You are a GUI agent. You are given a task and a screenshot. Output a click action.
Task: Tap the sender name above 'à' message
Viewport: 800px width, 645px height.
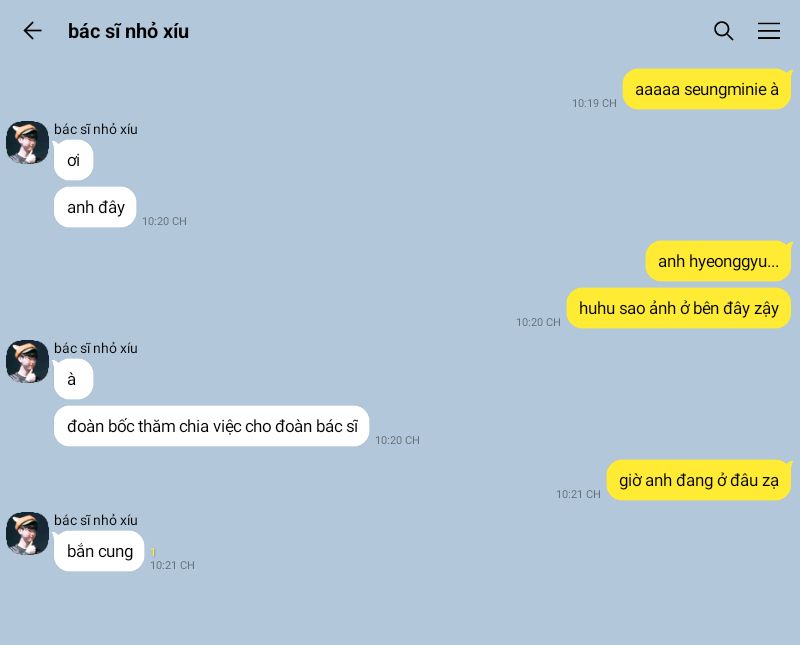point(96,348)
